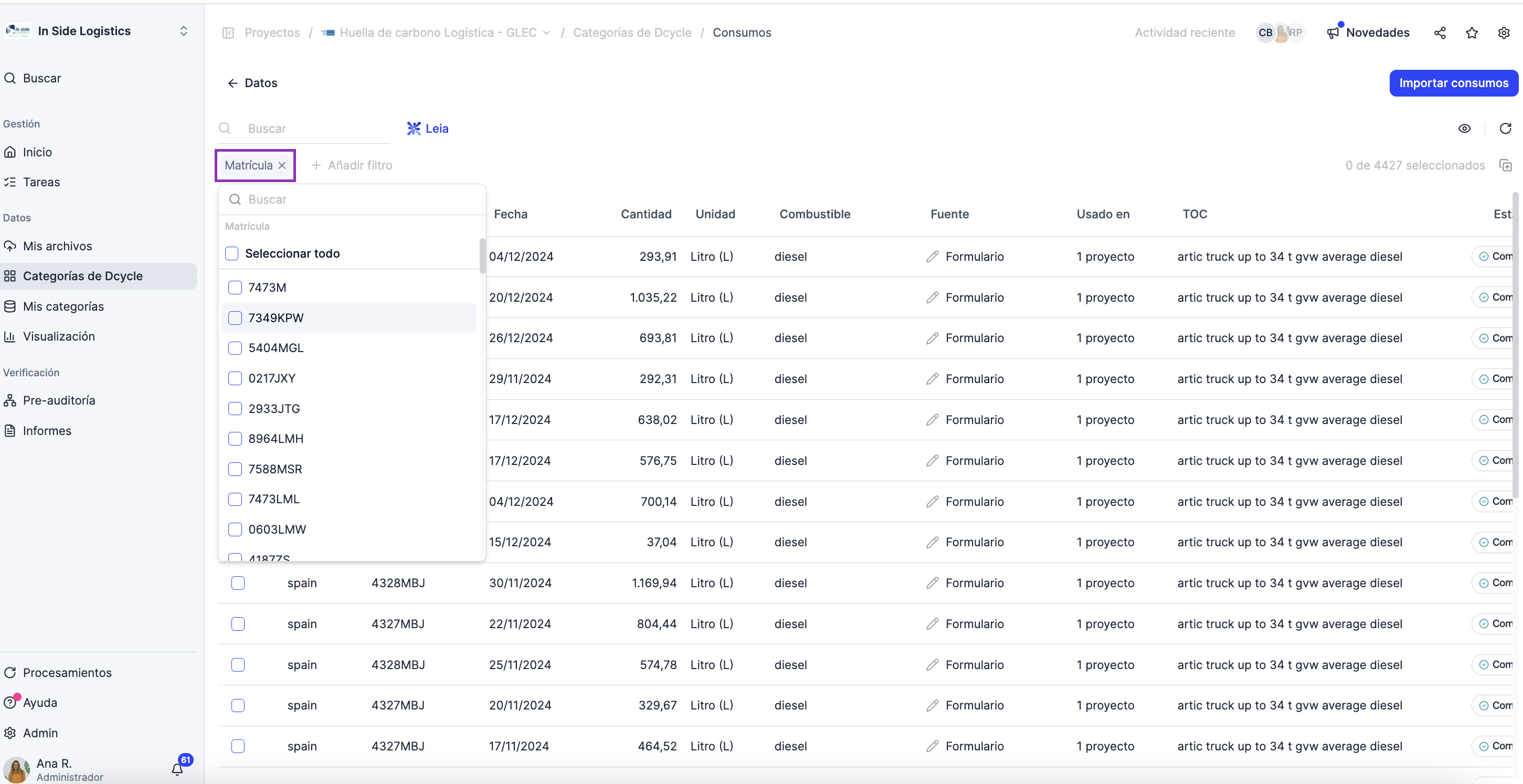Screen dimensions: 1523x784
Task: Open Admin settings in sidebar
Action: 40,733
